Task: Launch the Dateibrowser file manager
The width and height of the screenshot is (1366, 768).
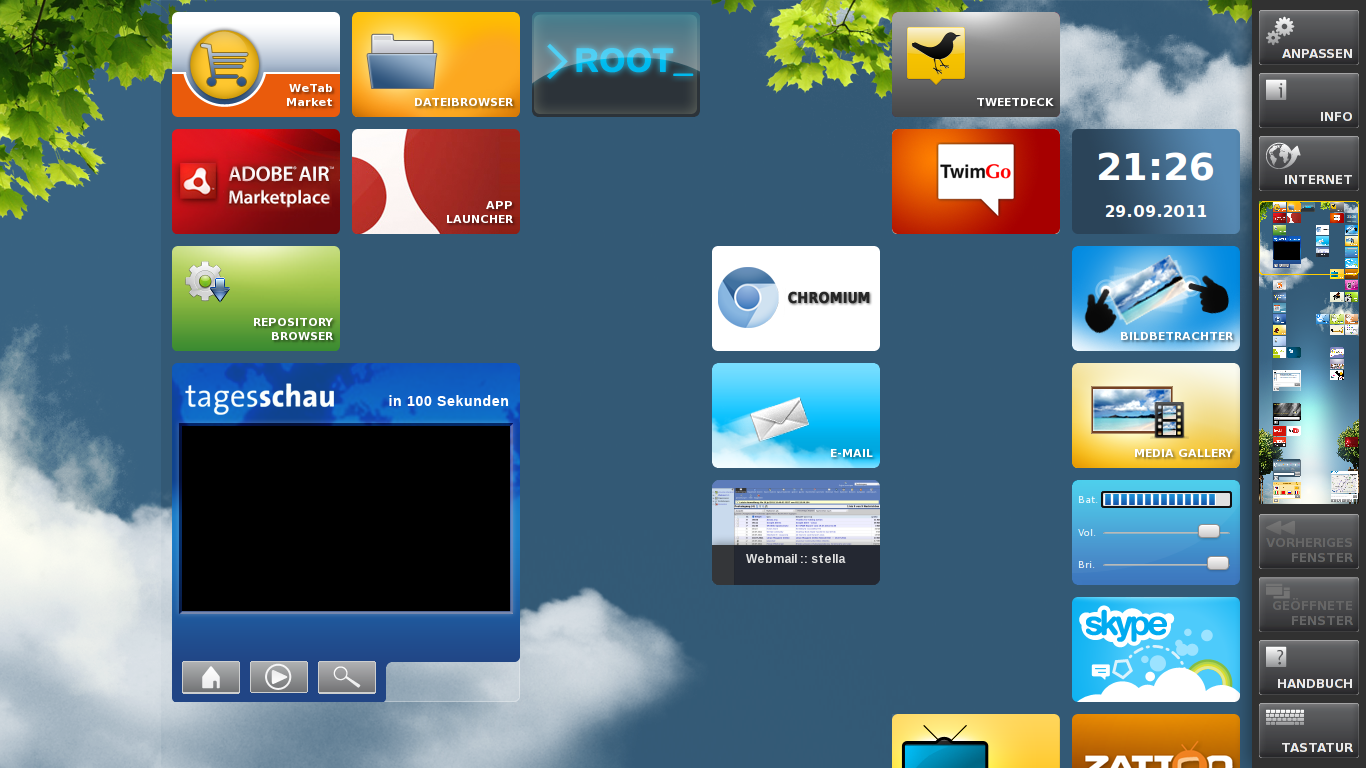Action: tap(436, 65)
